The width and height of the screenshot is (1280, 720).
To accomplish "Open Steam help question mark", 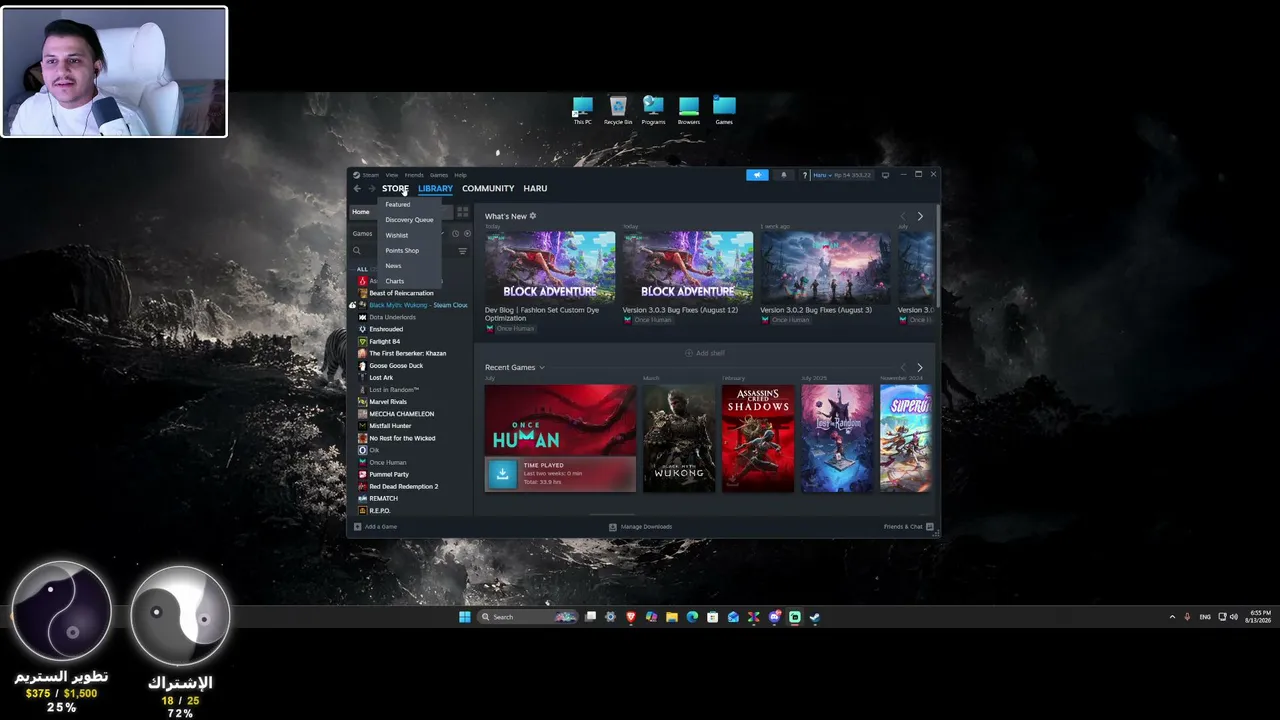I will (804, 175).
